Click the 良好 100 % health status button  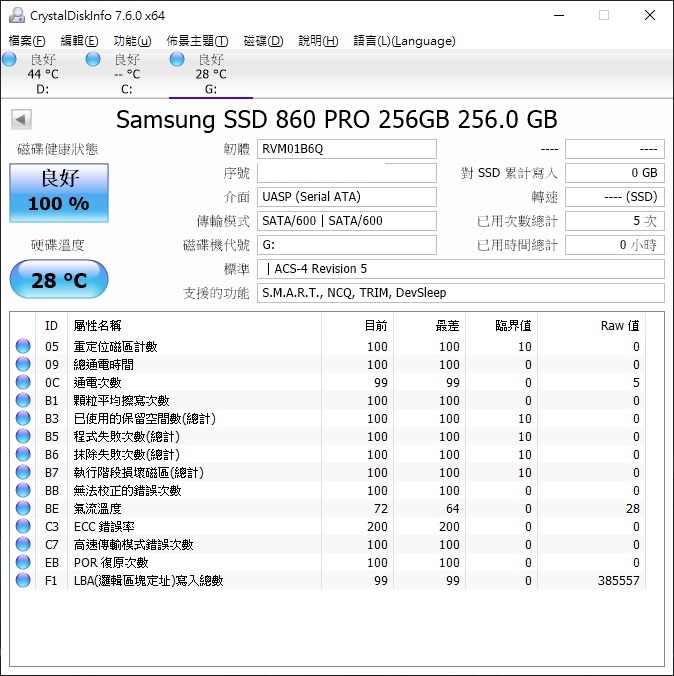point(59,193)
